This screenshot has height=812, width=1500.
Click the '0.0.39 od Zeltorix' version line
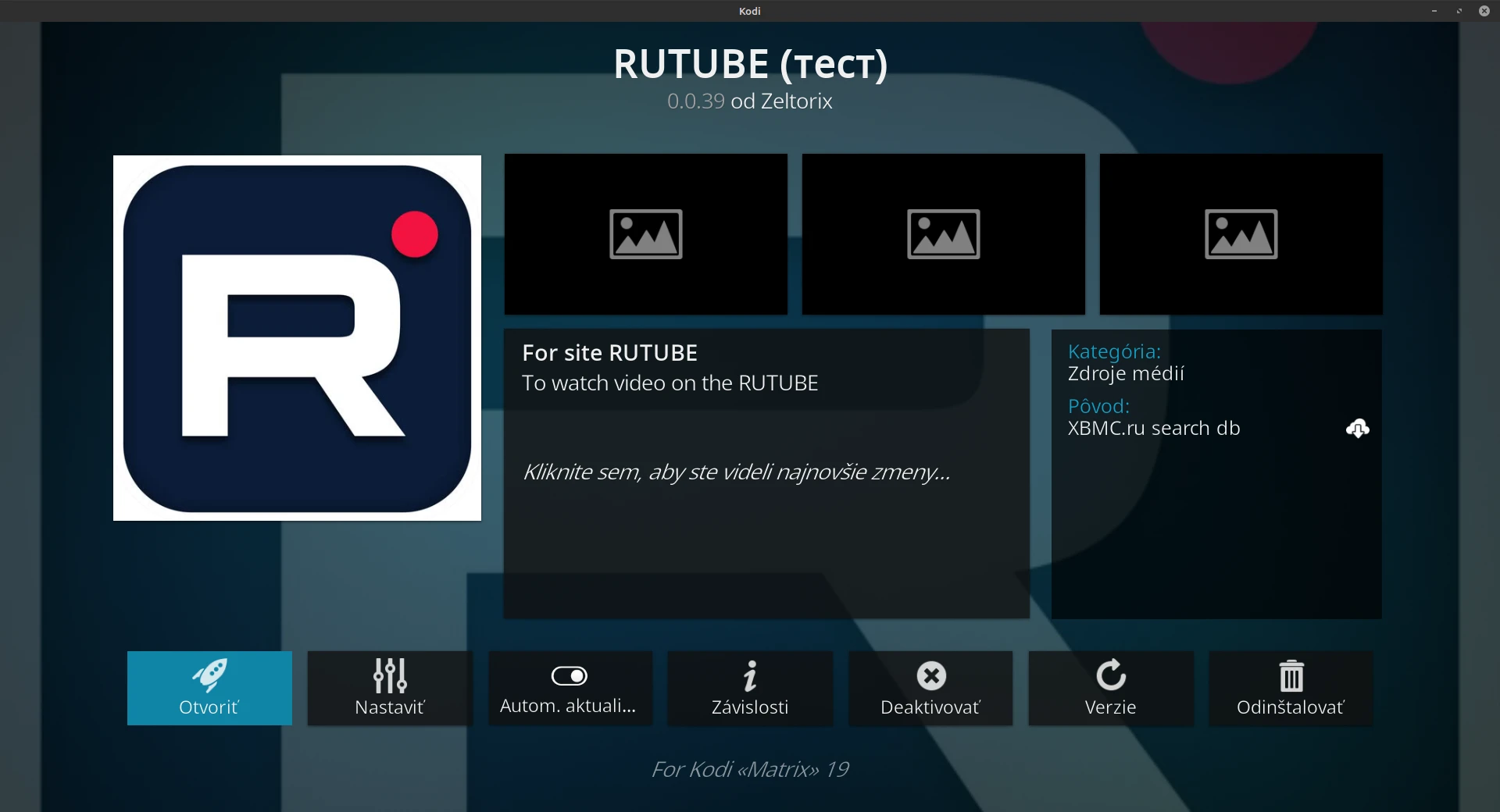750,101
